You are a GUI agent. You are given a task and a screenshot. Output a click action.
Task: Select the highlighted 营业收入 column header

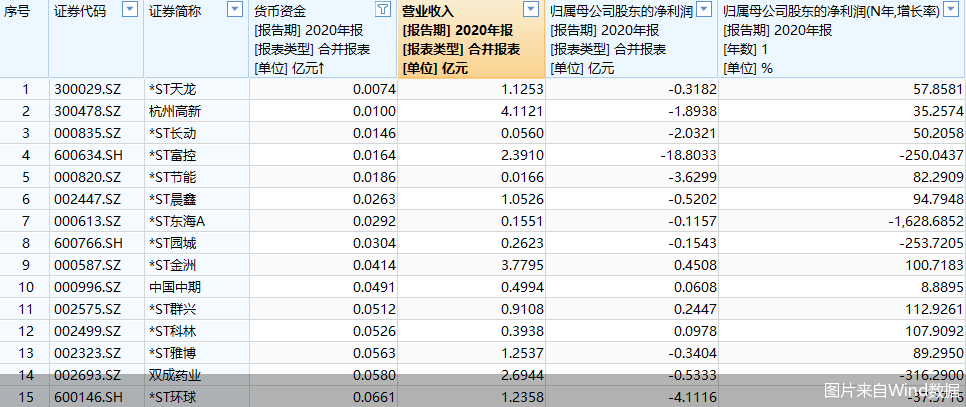click(471, 39)
